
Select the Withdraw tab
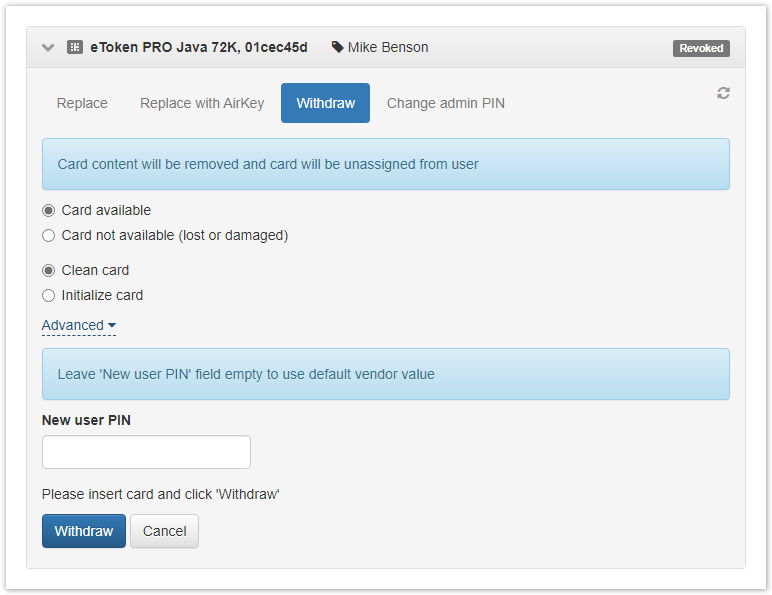325,103
